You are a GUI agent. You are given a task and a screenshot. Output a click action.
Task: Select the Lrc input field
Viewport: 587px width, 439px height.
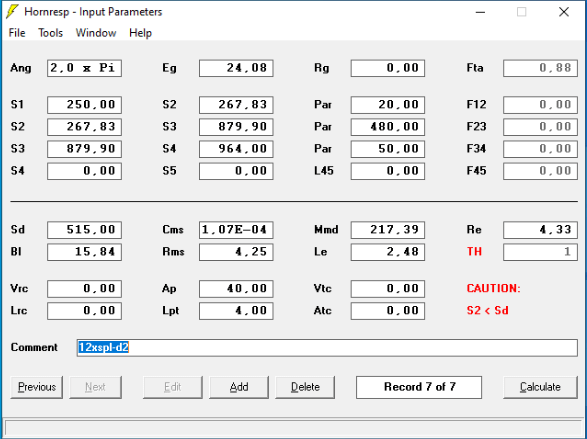[84, 311]
